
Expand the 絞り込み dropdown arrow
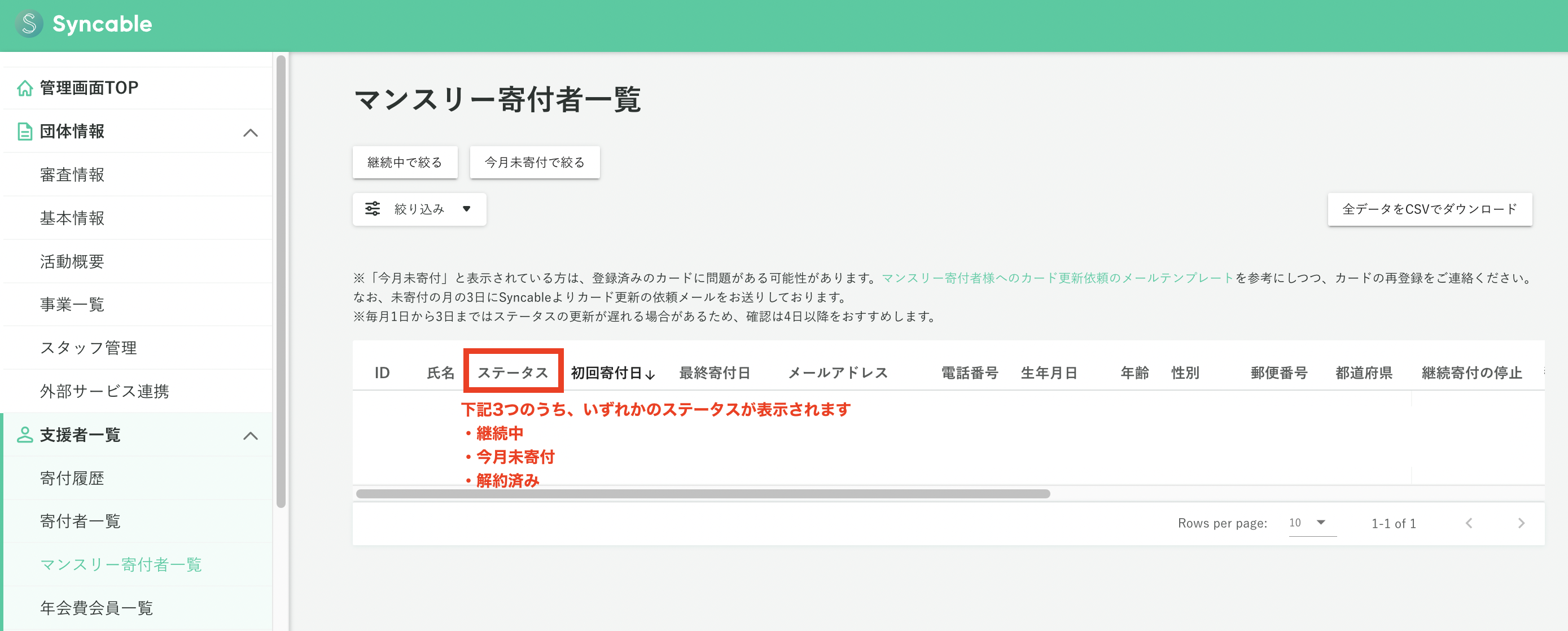[466, 209]
